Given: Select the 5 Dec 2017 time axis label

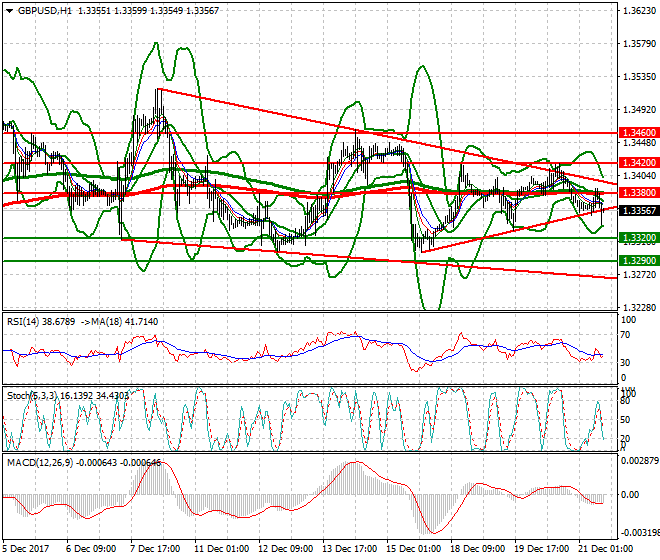Looking at the screenshot, I should (x=26, y=549).
